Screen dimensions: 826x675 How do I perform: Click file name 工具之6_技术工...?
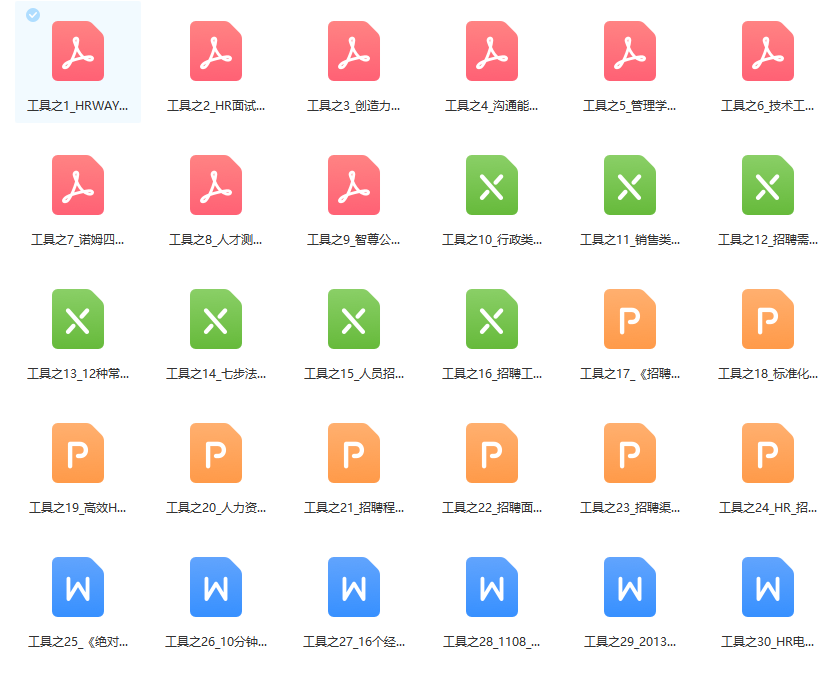click(x=768, y=106)
